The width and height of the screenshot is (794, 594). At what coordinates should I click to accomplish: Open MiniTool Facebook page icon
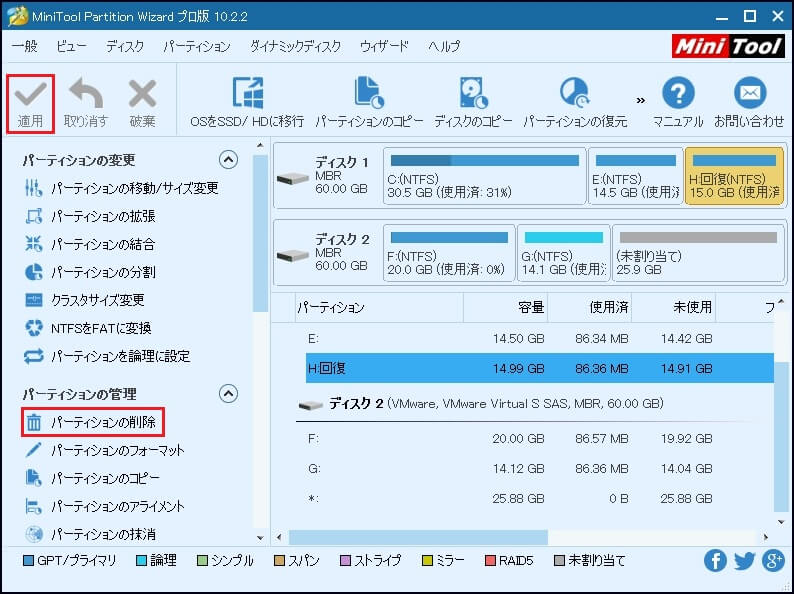715,561
